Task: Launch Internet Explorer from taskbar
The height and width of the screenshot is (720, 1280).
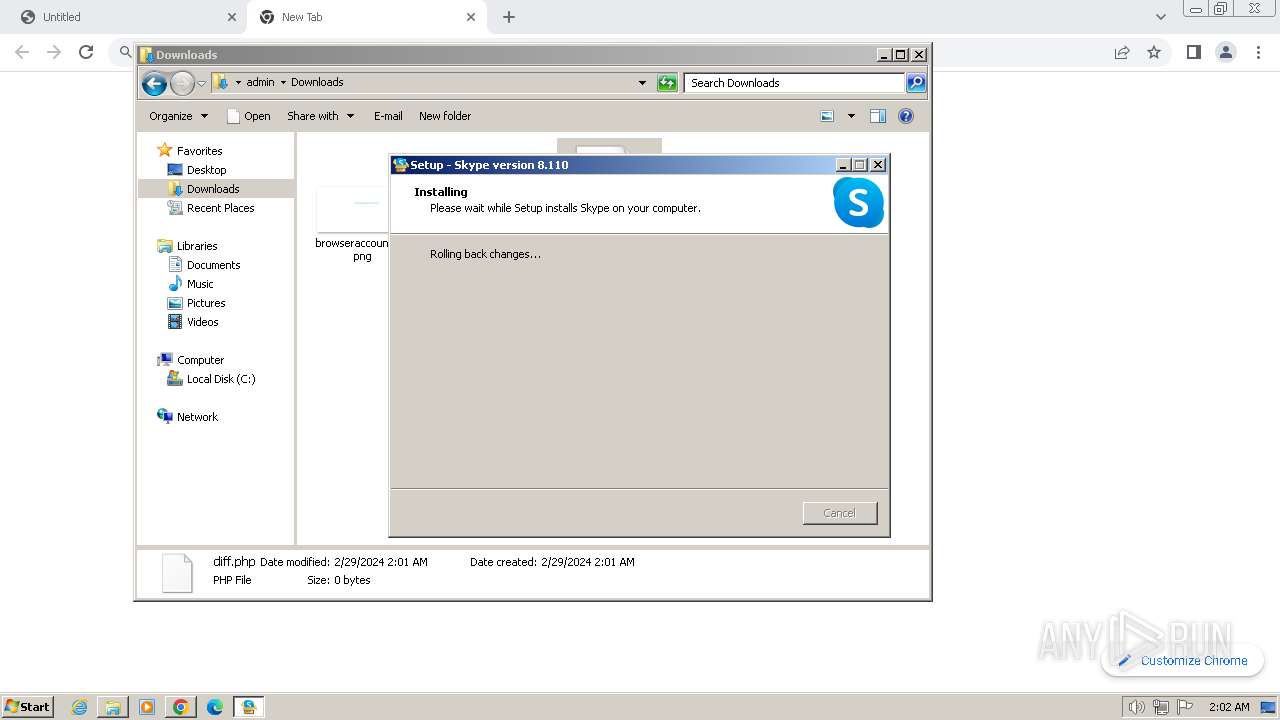Action: (80, 707)
